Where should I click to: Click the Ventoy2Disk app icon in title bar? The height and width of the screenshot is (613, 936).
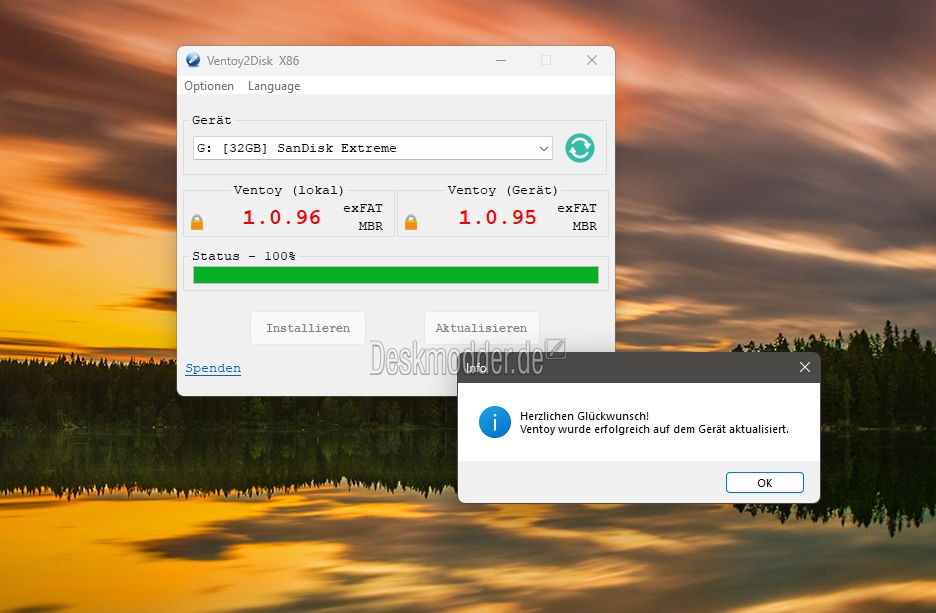[x=193, y=60]
